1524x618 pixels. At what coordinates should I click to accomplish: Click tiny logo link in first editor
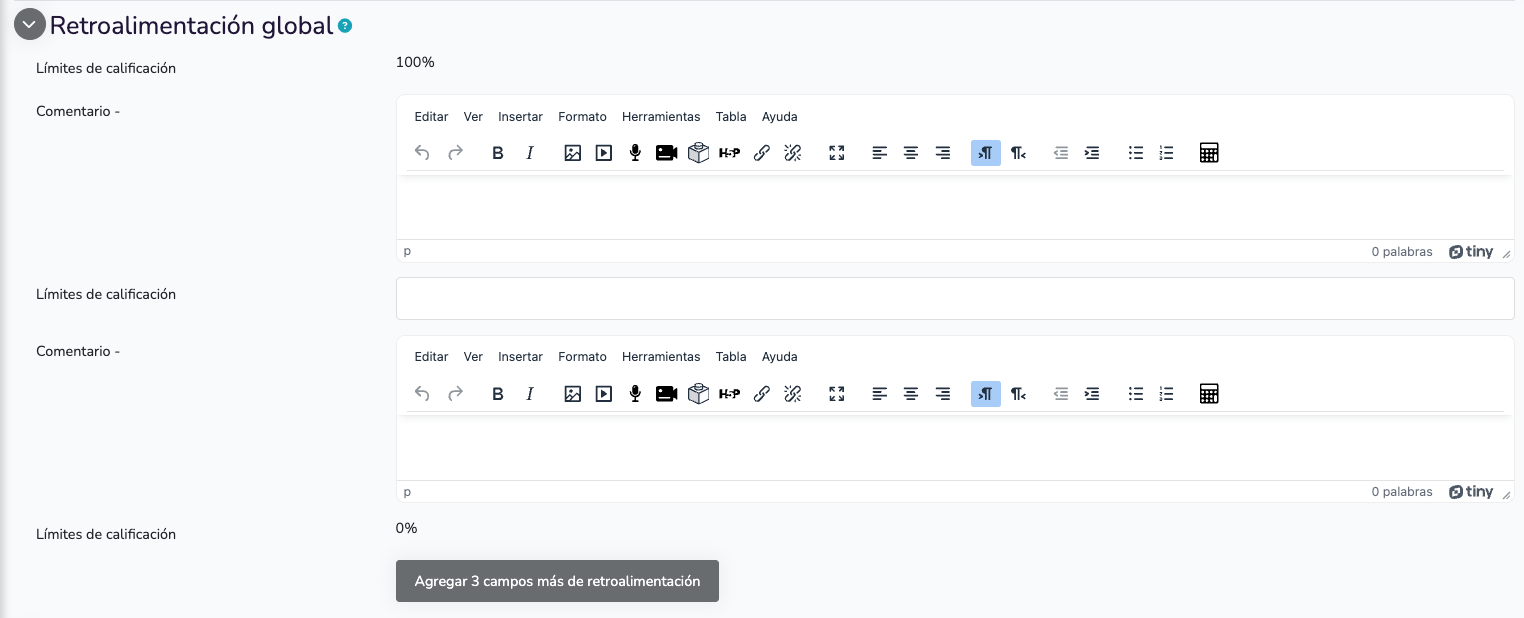(x=1471, y=252)
